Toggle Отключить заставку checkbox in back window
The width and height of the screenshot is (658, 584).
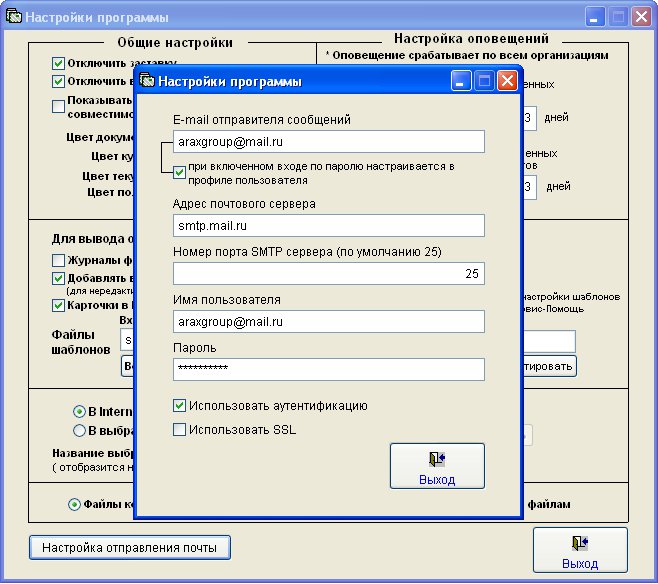58,63
